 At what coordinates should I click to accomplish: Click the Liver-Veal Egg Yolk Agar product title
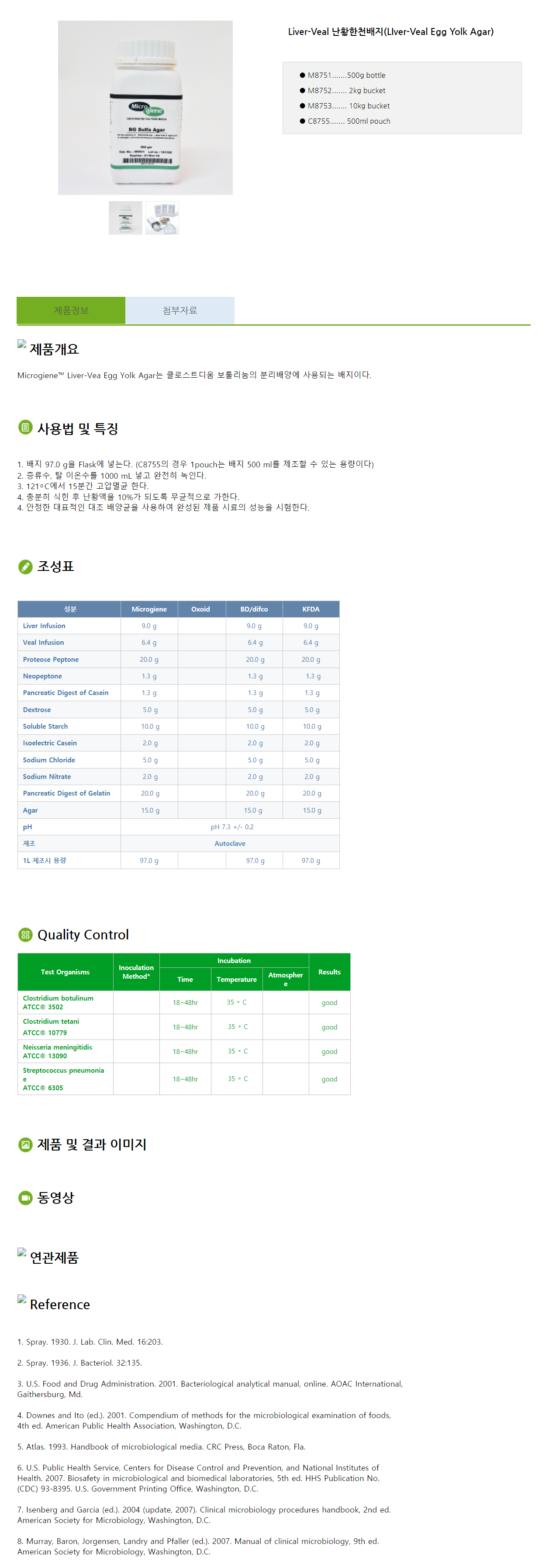(390, 31)
